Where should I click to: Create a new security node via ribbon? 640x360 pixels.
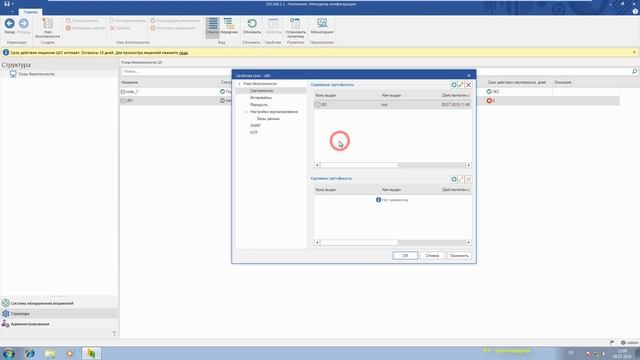pyautogui.click(x=48, y=28)
